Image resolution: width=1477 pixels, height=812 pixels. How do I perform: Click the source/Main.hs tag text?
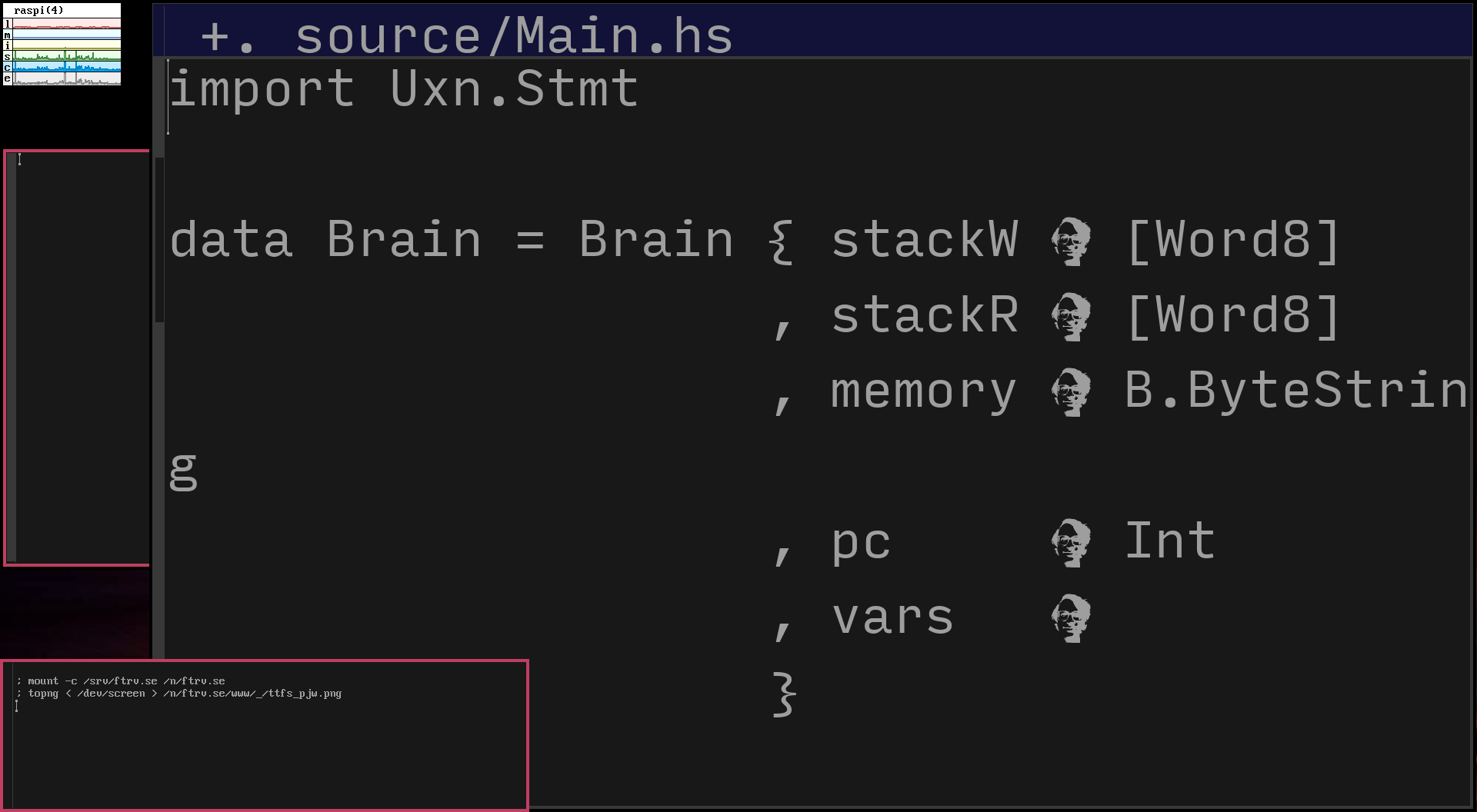(x=514, y=36)
